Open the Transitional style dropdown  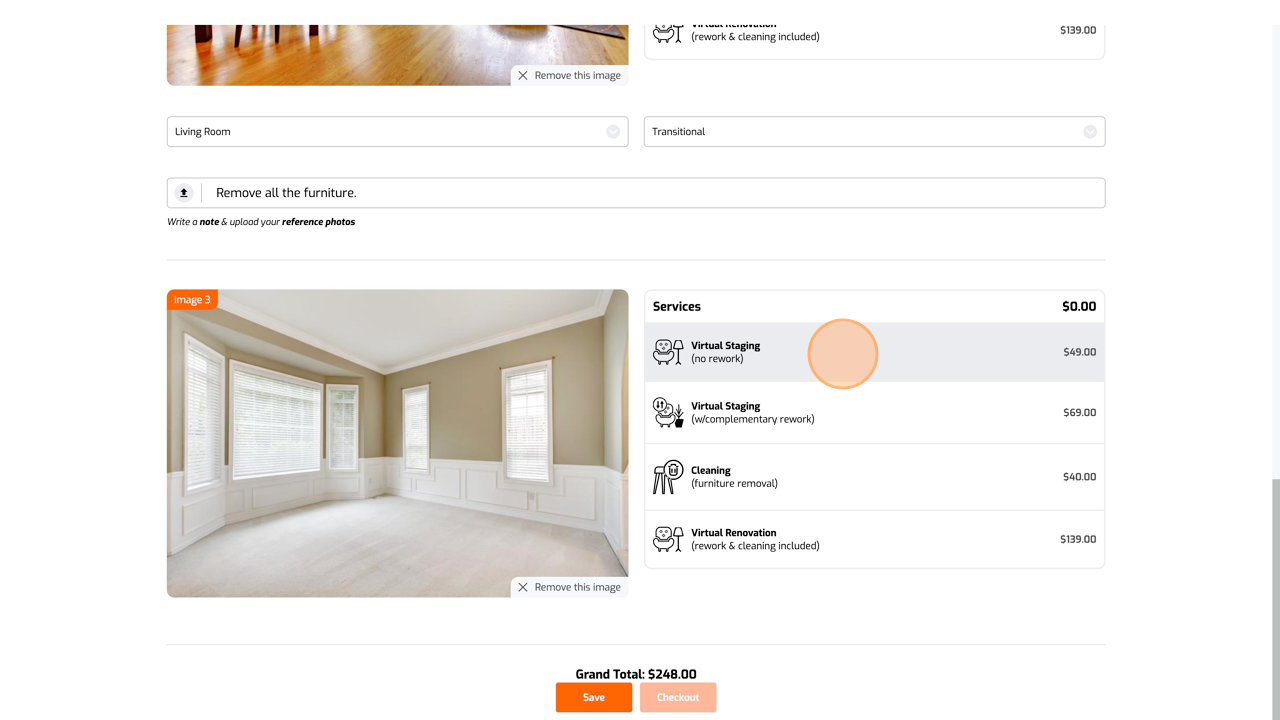pos(874,132)
